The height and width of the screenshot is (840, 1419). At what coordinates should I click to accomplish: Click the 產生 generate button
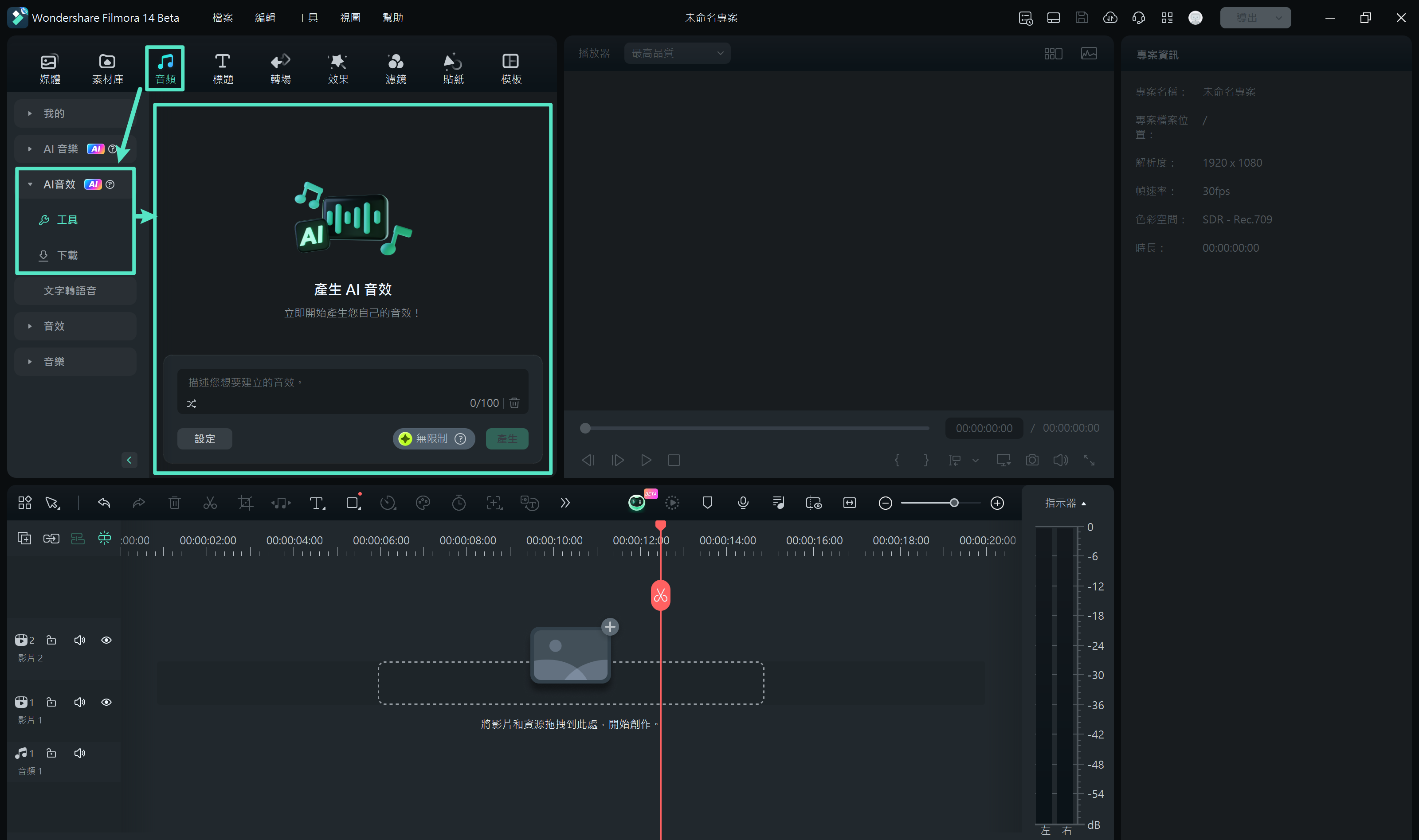pos(507,439)
